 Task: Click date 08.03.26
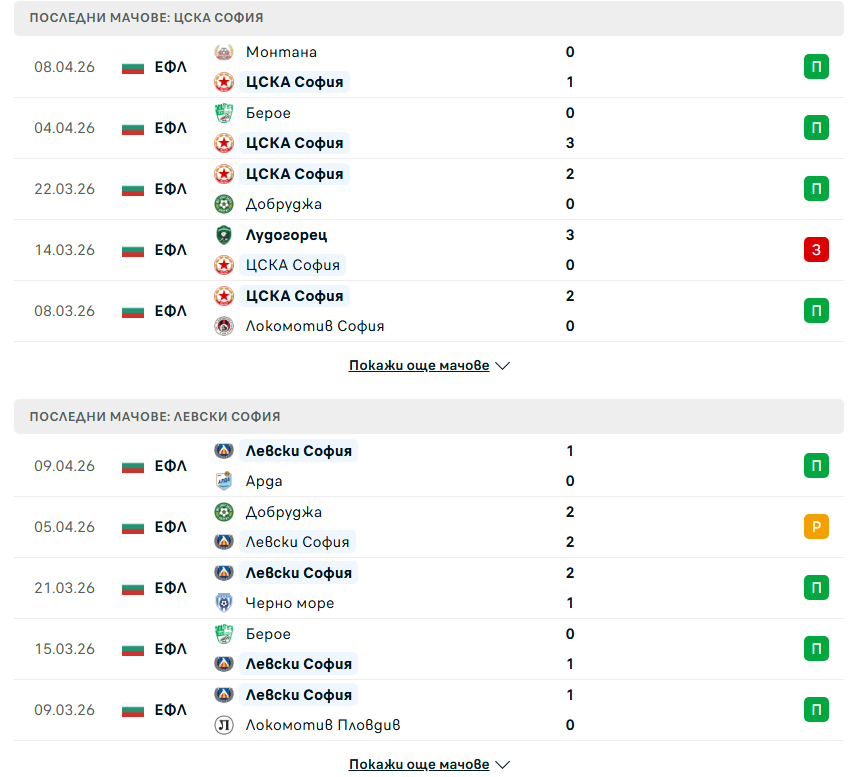(x=64, y=311)
